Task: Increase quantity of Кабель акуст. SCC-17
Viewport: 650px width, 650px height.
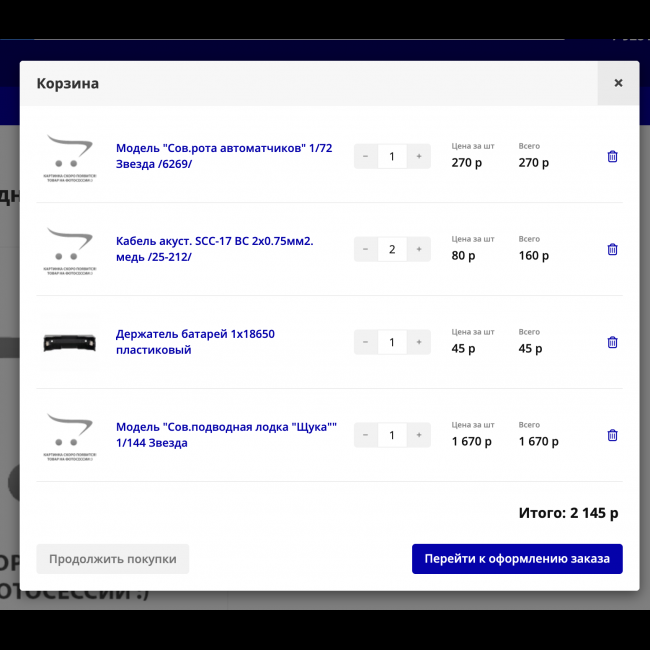Action: pyautogui.click(x=418, y=249)
